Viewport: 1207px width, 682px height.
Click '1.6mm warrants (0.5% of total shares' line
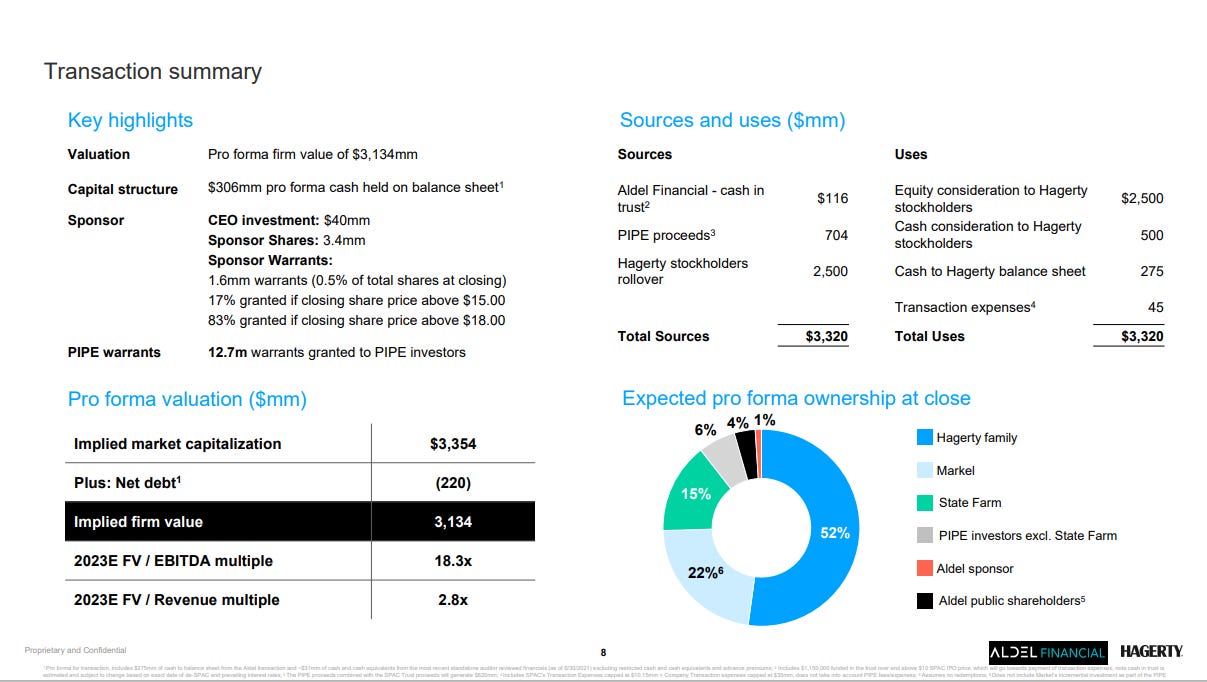coord(357,281)
